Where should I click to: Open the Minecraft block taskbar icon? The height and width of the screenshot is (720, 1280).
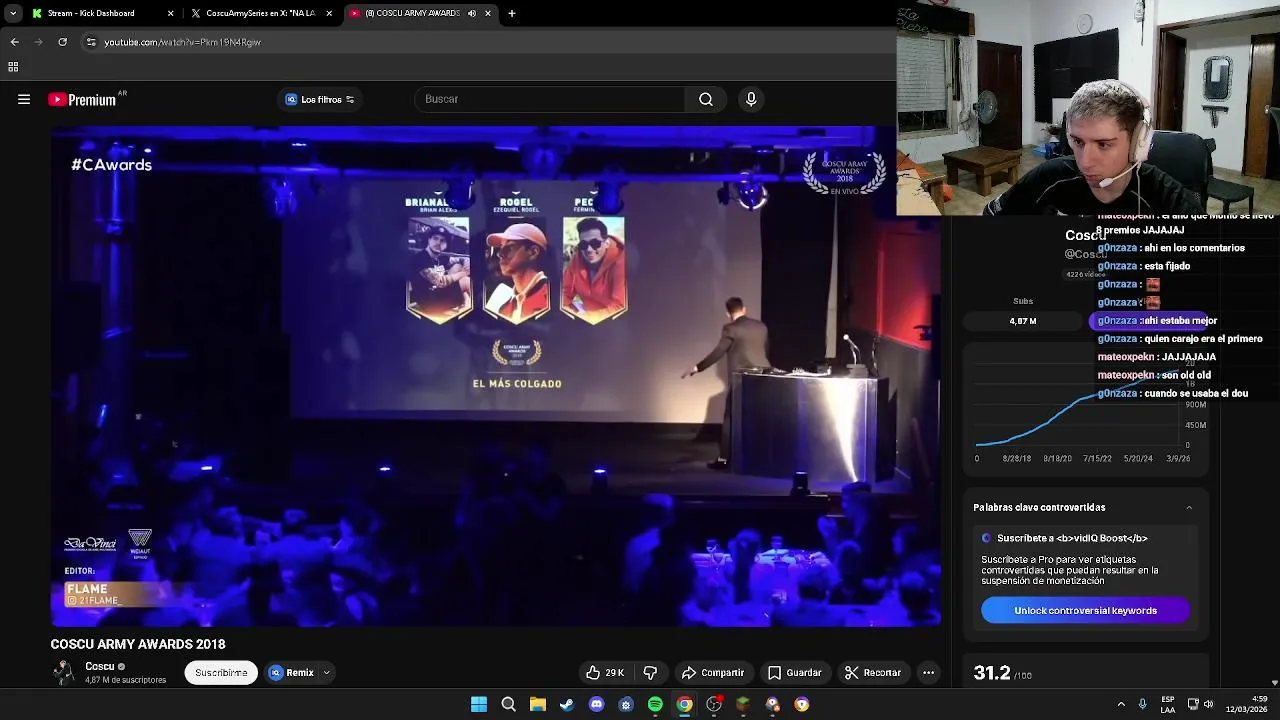pos(743,704)
